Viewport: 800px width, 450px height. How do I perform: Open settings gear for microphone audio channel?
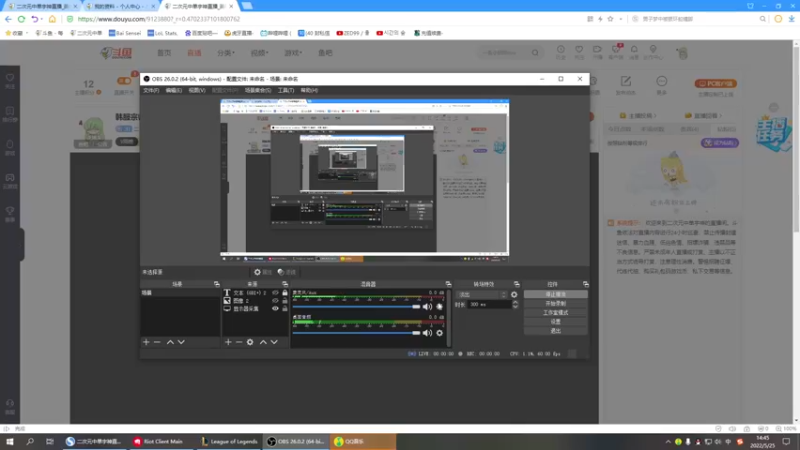coord(439,307)
